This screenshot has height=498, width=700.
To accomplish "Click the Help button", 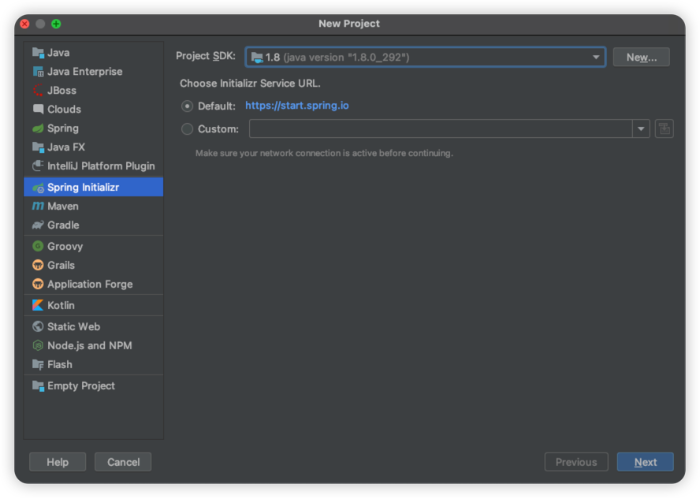I will coord(58,462).
